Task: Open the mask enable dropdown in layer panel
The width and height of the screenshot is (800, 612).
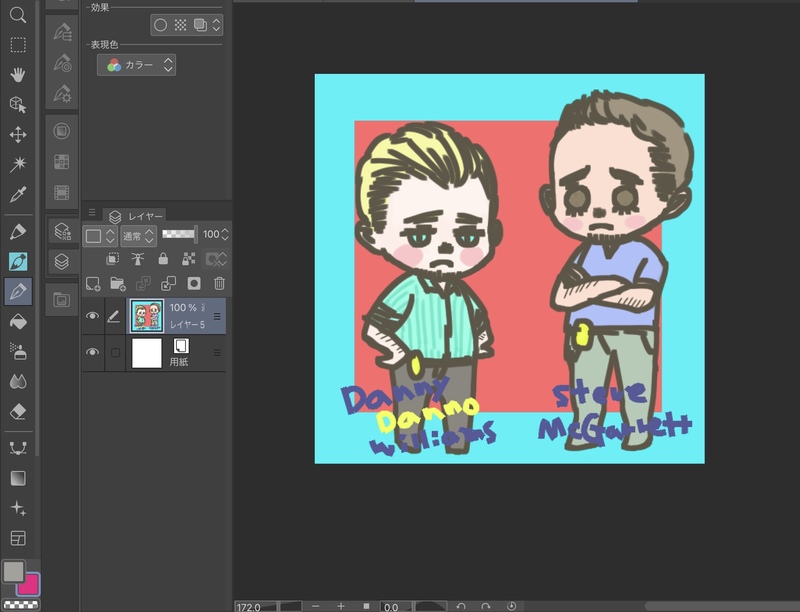Action: coord(216,259)
